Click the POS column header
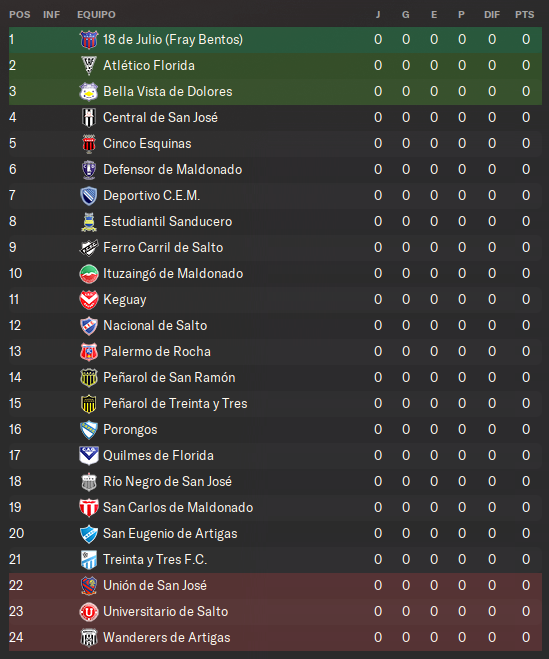This screenshot has width=549, height=659. click(20, 15)
